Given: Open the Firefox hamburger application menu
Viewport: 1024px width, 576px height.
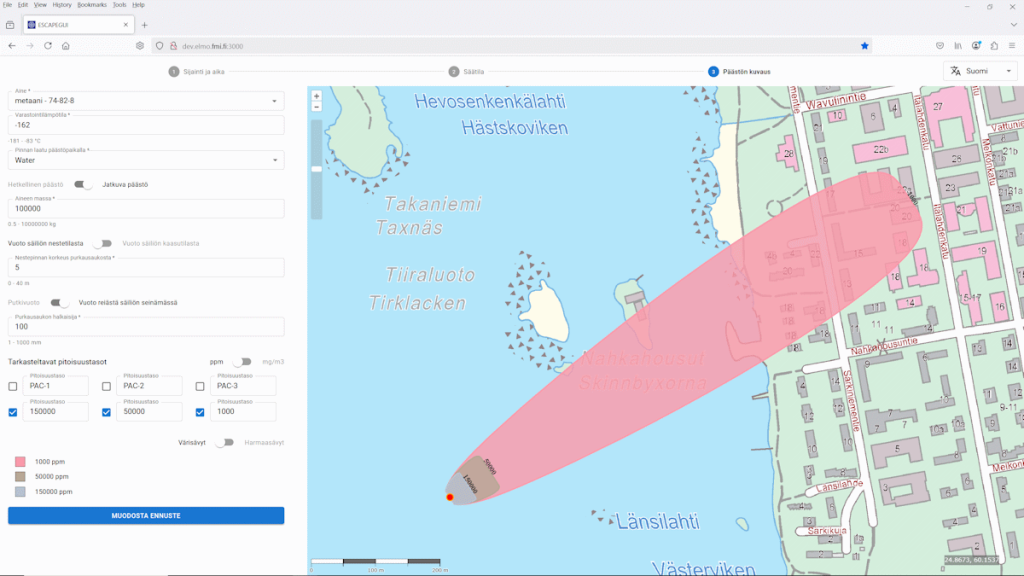Looking at the screenshot, I should coord(1013,45).
